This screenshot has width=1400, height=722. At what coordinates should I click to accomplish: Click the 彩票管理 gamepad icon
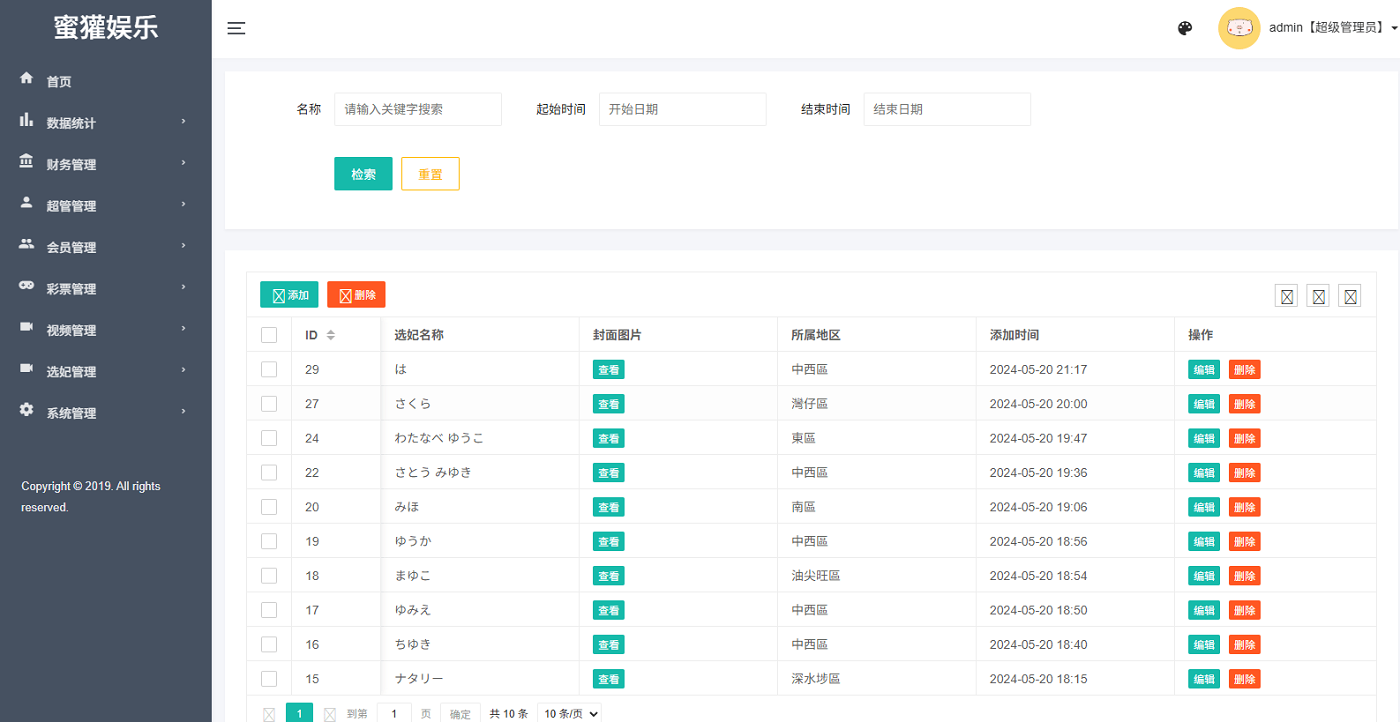27,287
